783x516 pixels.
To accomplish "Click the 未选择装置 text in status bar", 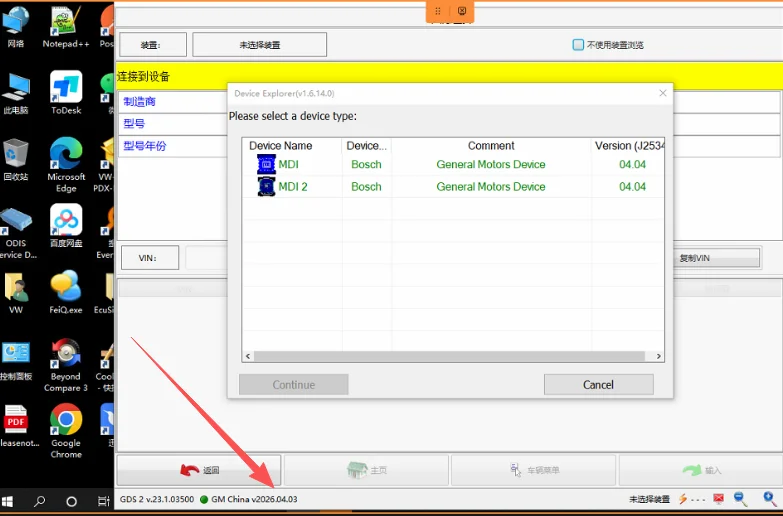I will pos(649,499).
